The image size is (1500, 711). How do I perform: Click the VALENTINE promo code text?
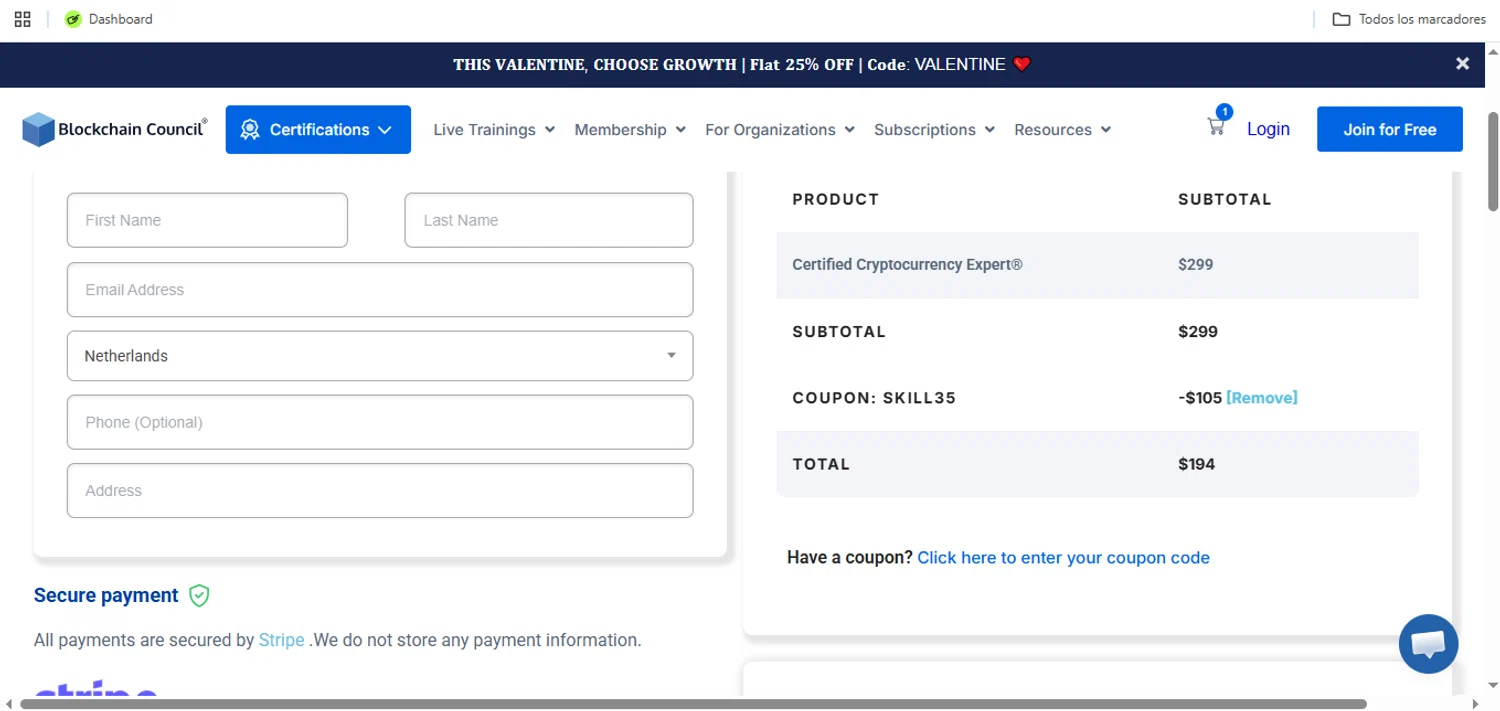959,64
